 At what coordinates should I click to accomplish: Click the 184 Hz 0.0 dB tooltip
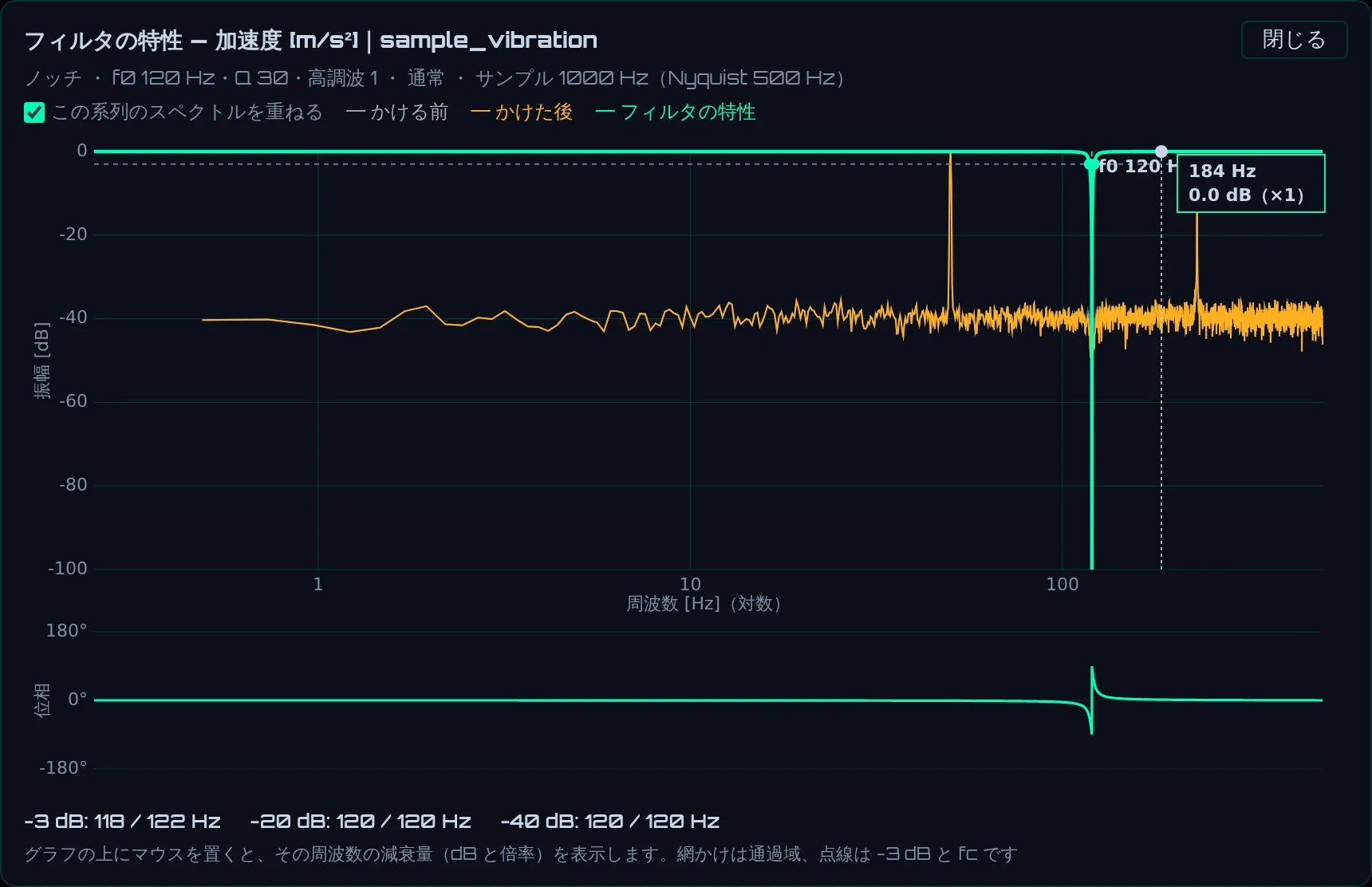click(1251, 183)
